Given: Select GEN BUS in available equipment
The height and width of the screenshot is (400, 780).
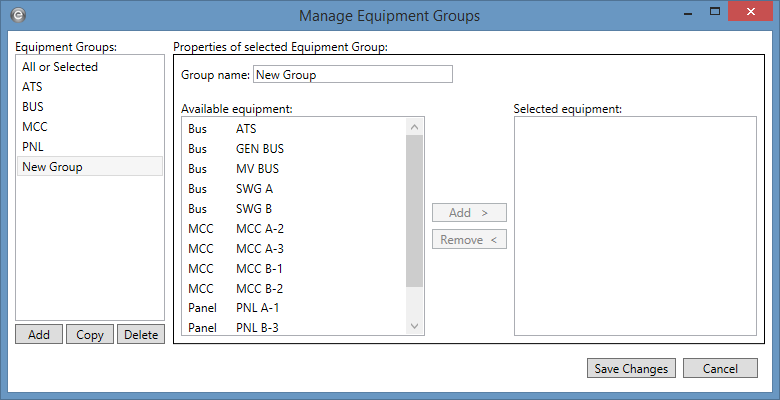Looking at the screenshot, I should pyautogui.click(x=260, y=148).
